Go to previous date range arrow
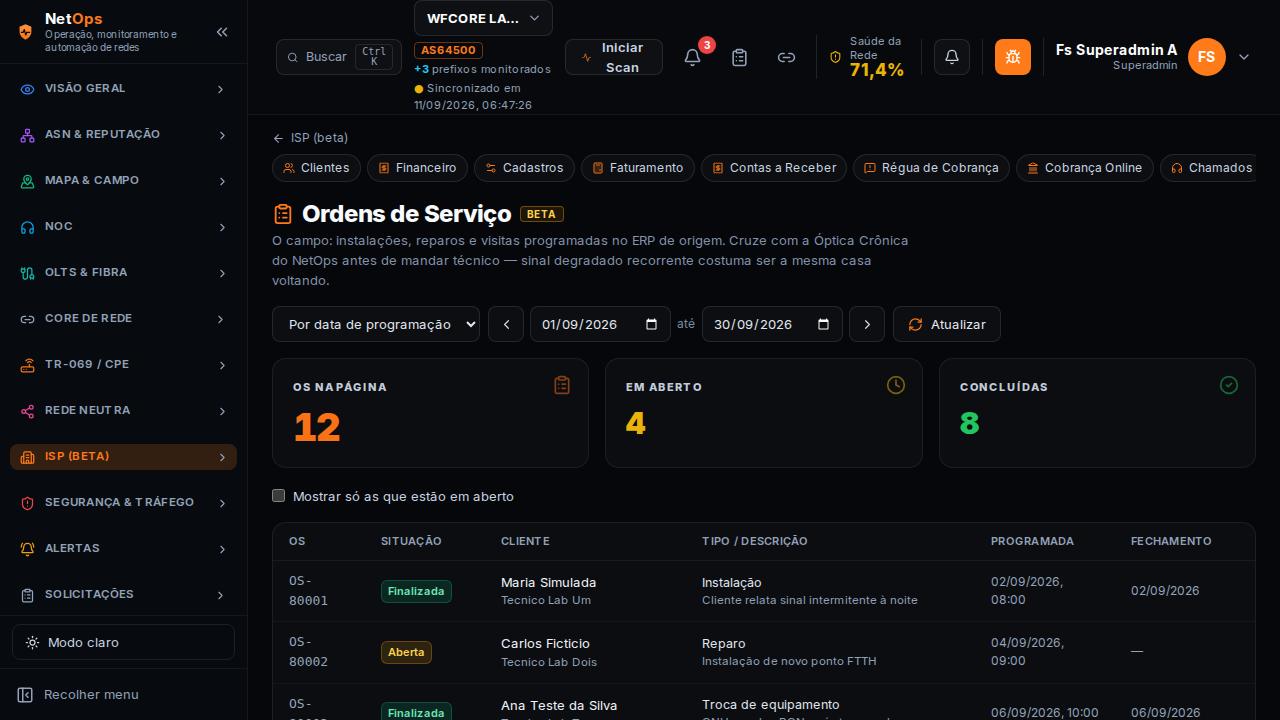The width and height of the screenshot is (1280, 720). click(x=506, y=324)
